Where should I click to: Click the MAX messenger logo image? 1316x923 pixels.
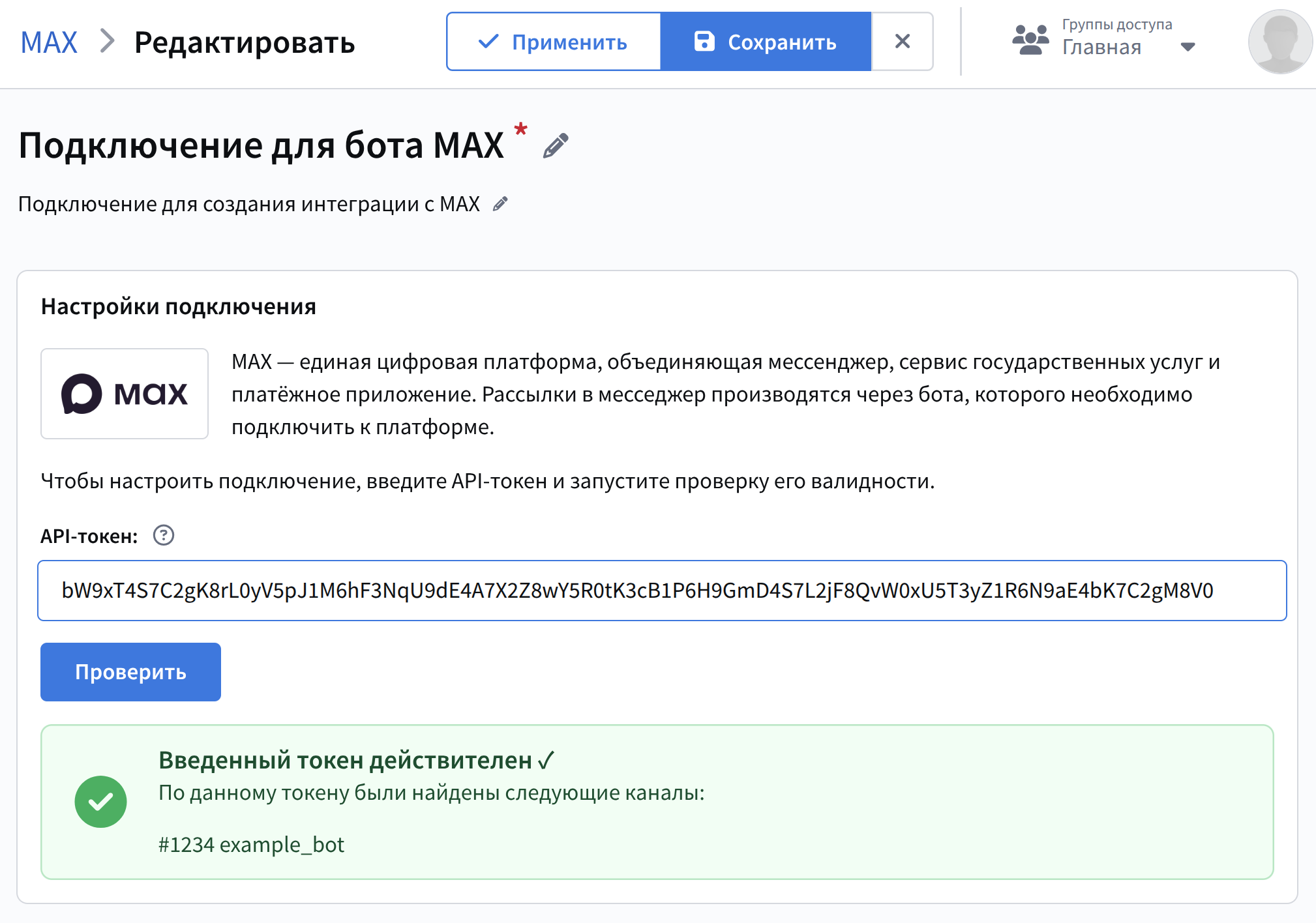point(125,394)
